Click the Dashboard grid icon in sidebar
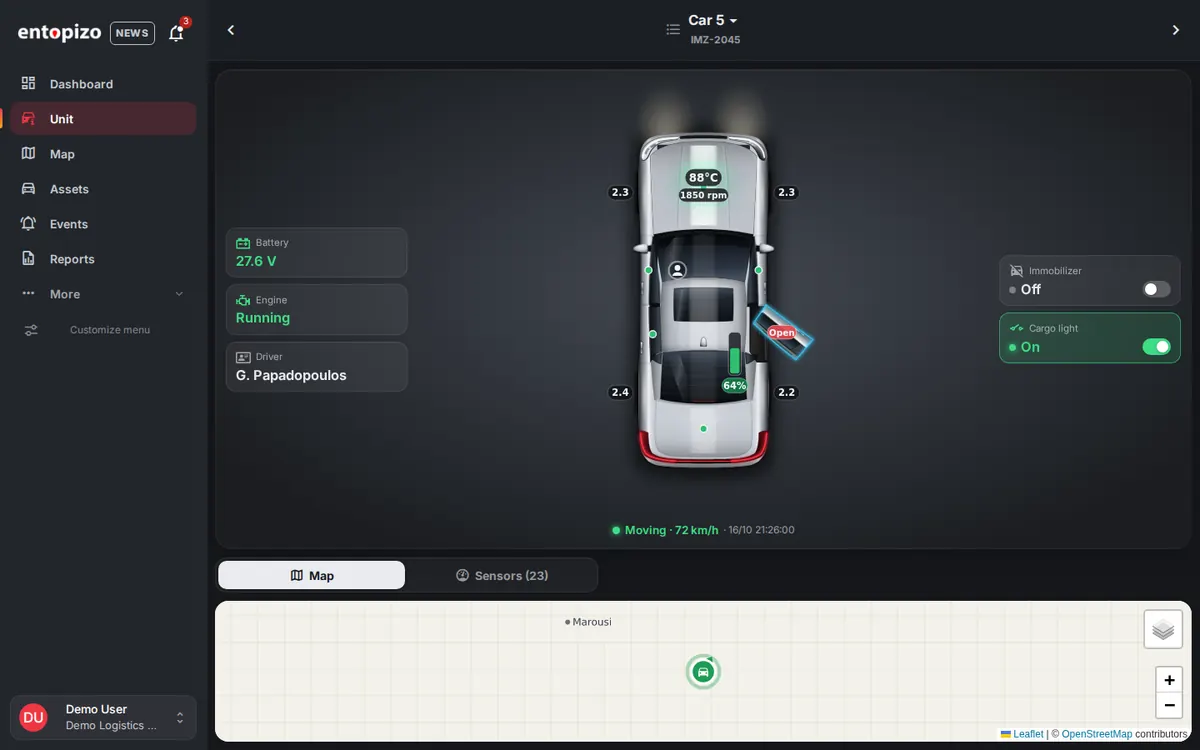Viewport: 1200px width, 750px height. pyautogui.click(x=28, y=84)
